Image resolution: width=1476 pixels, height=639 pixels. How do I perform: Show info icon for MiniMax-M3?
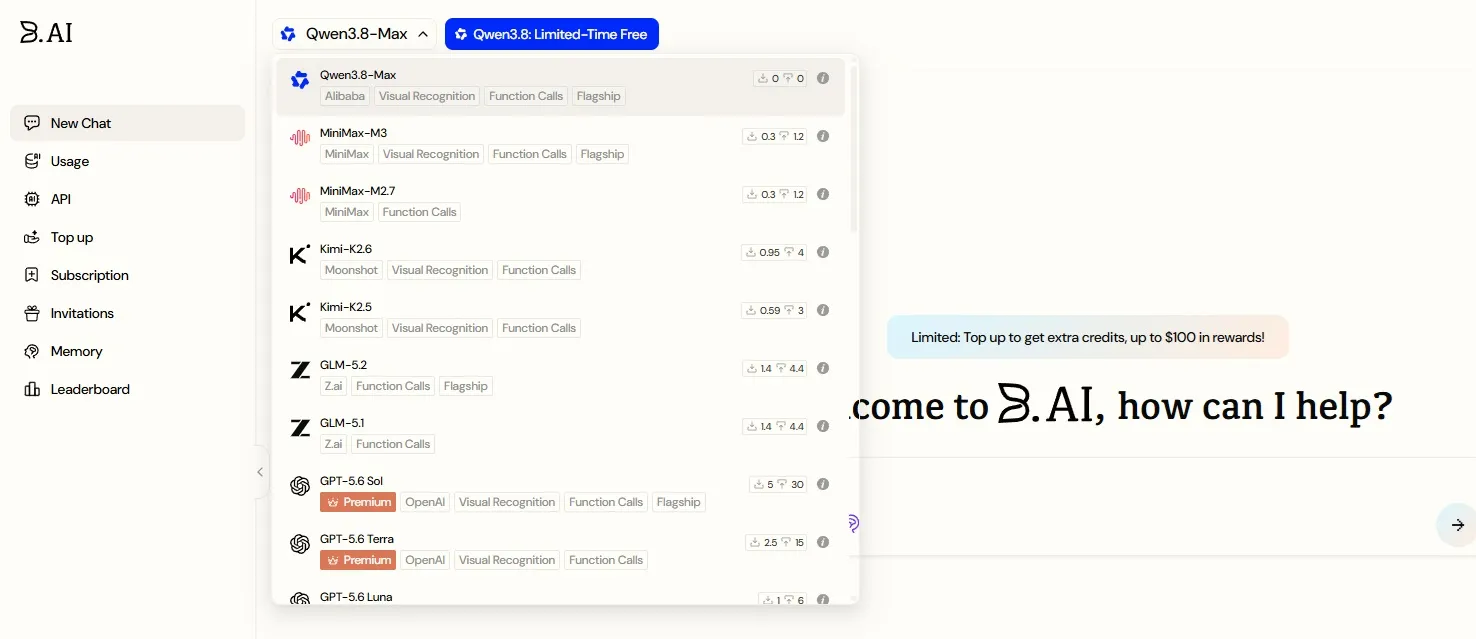(823, 136)
